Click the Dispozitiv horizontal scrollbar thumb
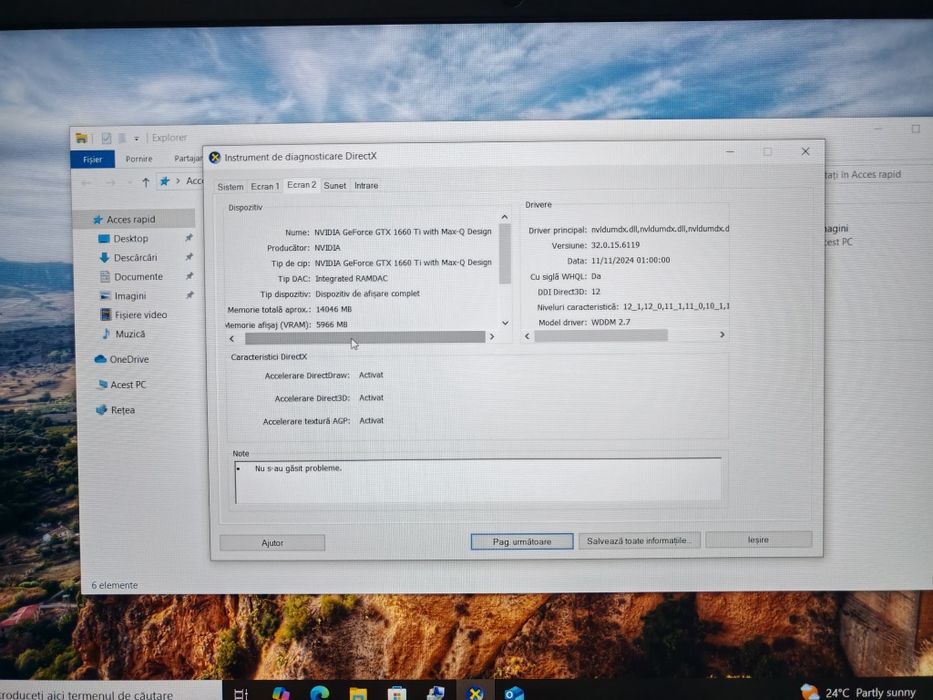The height and width of the screenshot is (700, 933). tap(365, 338)
